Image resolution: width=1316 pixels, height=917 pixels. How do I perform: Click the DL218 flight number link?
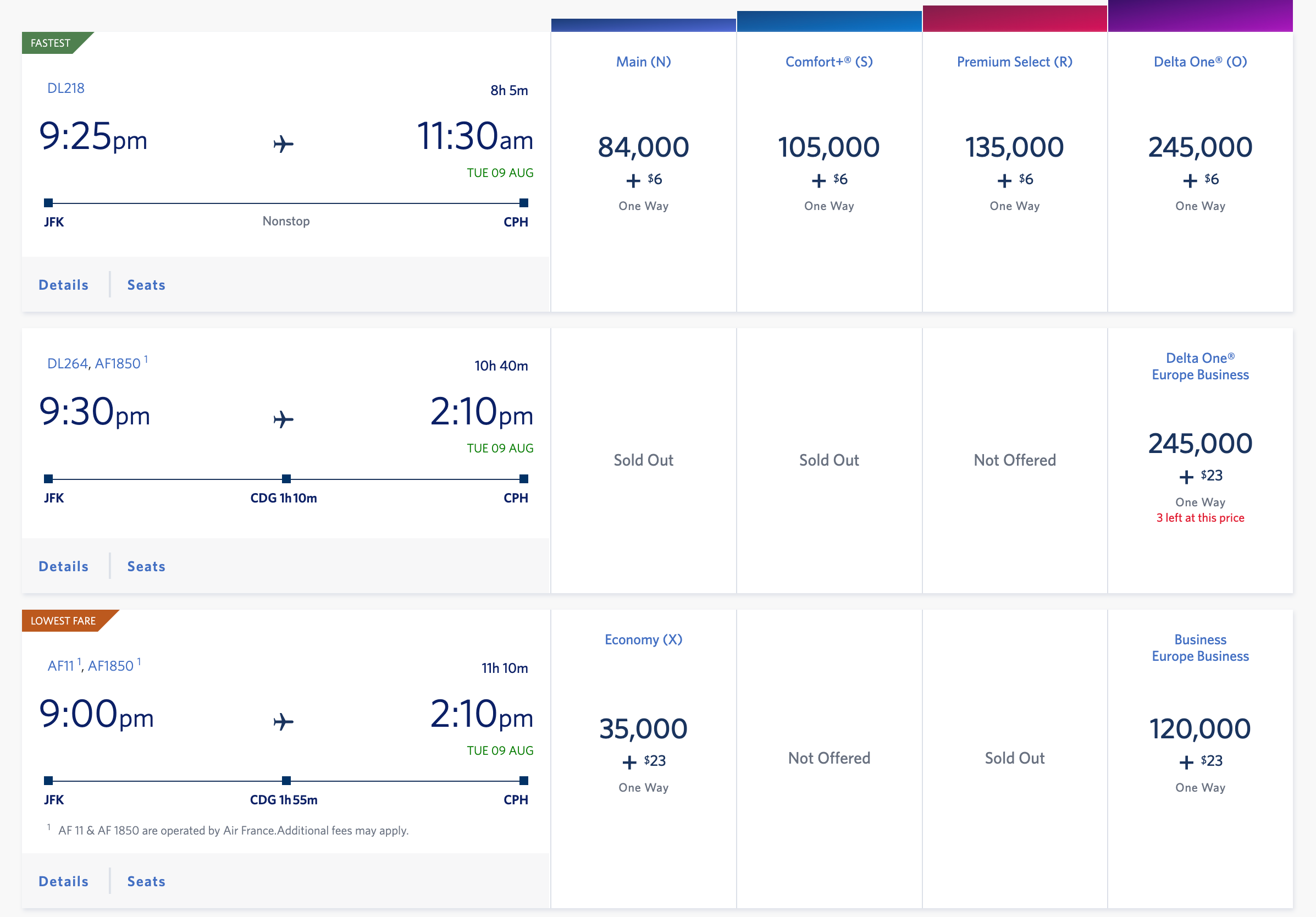tap(65, 88)
